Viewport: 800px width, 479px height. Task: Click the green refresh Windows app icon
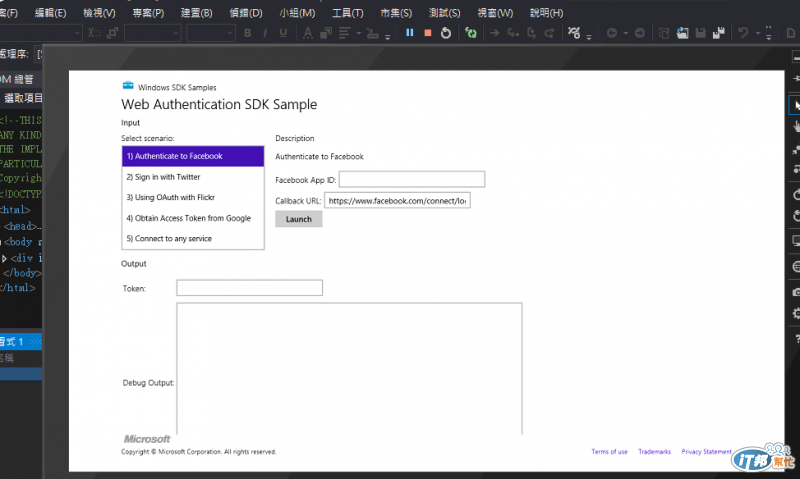471,33
